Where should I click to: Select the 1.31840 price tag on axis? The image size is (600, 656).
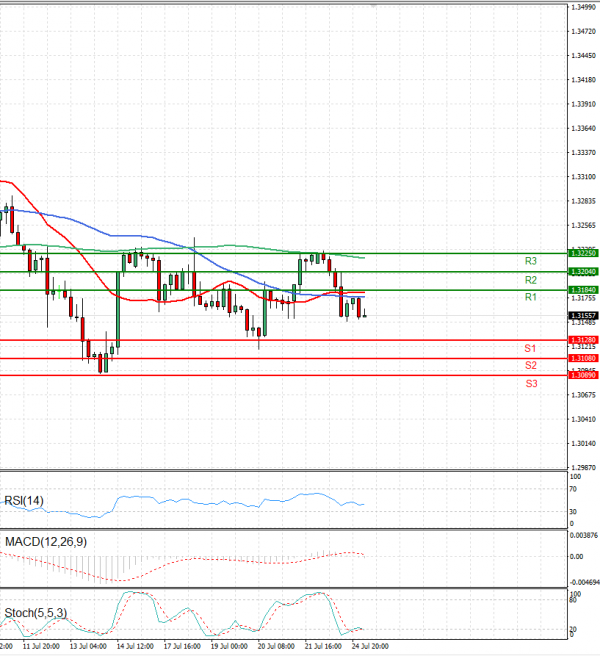coord(584,290)
